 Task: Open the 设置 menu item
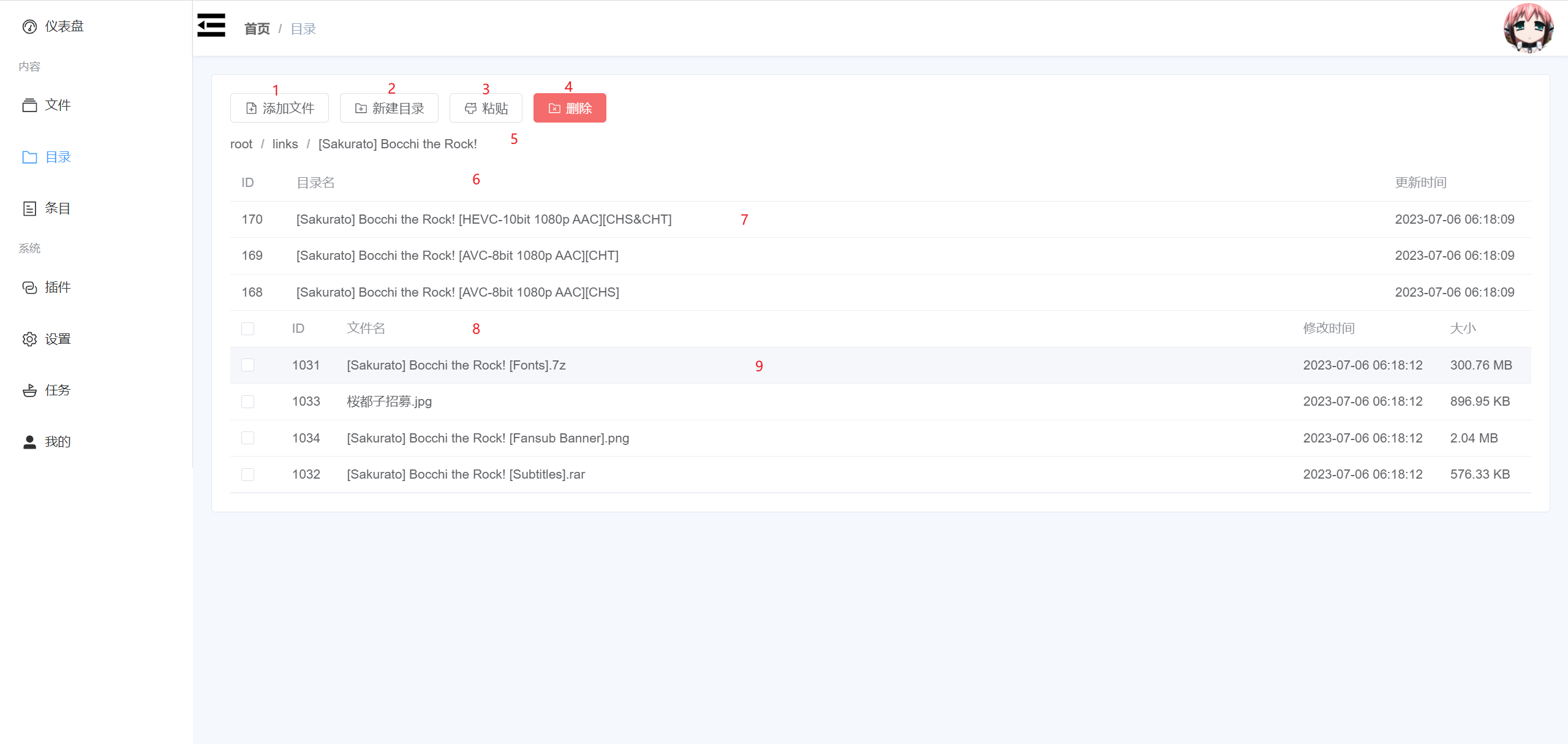[x=96, y=339]
